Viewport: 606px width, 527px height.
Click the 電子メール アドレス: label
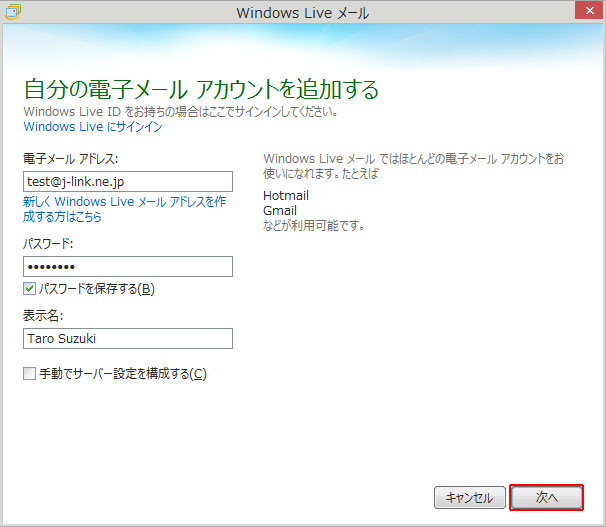(71, 159)
